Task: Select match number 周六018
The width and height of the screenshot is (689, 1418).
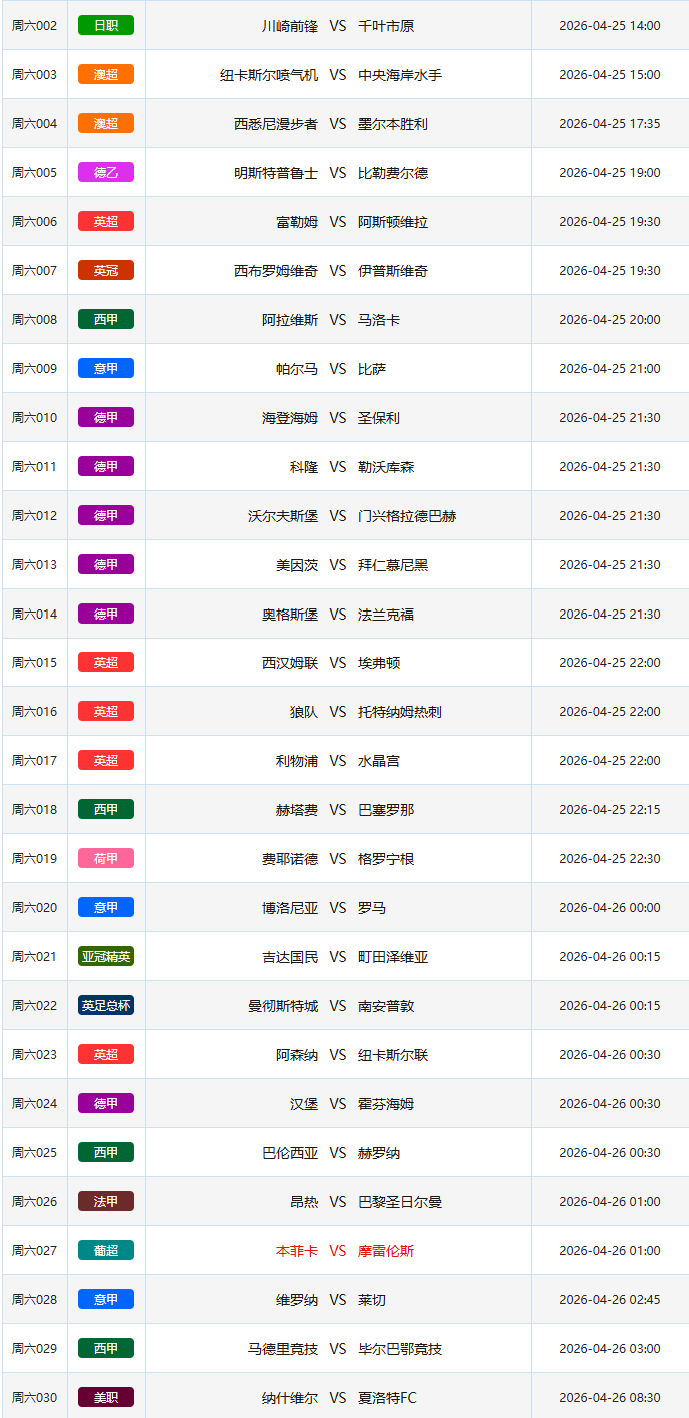Action: click(x=34, y=810)
